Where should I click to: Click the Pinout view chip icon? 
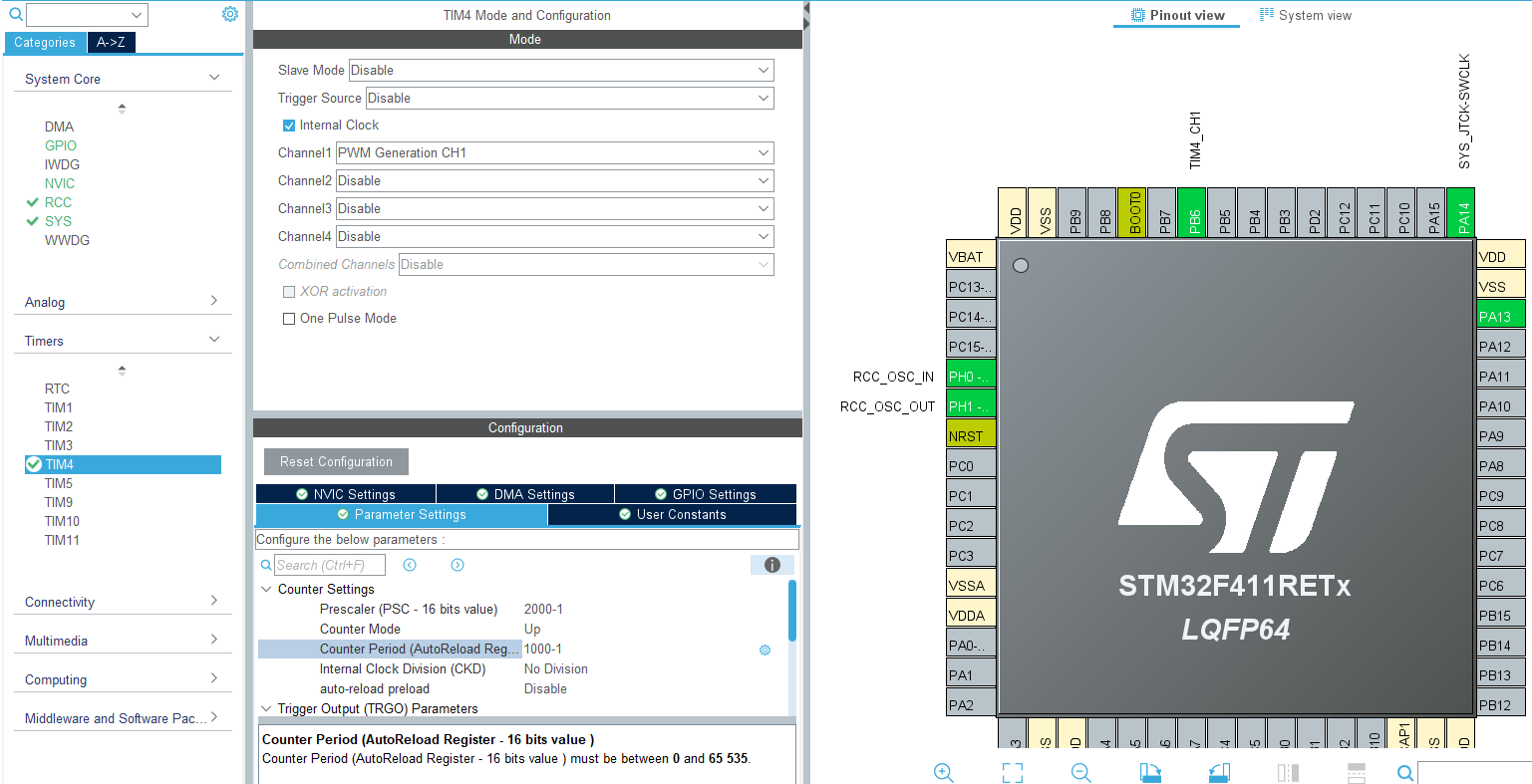click(1138, 15)
